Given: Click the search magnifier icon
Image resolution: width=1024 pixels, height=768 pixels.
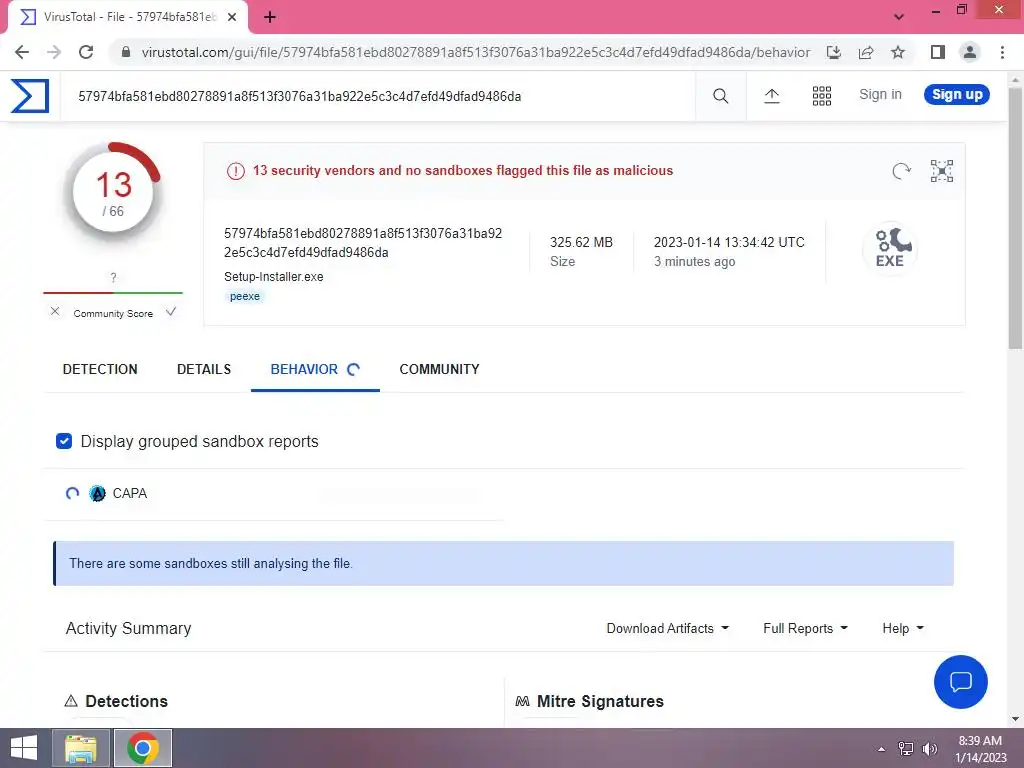Looking at the screenshot, I should [720, 96].
